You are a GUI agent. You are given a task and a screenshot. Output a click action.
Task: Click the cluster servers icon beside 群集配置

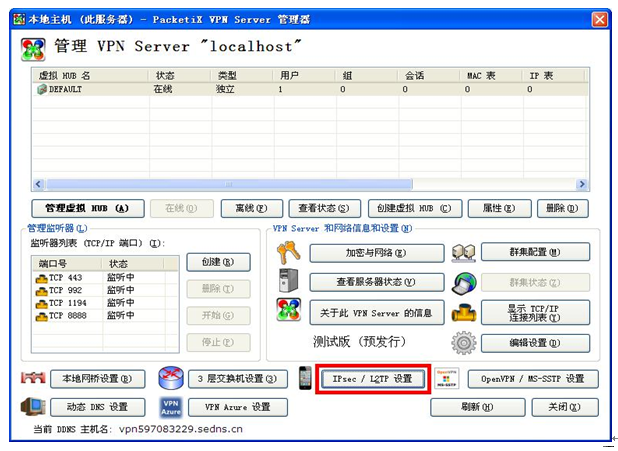[x=464, y=253]
